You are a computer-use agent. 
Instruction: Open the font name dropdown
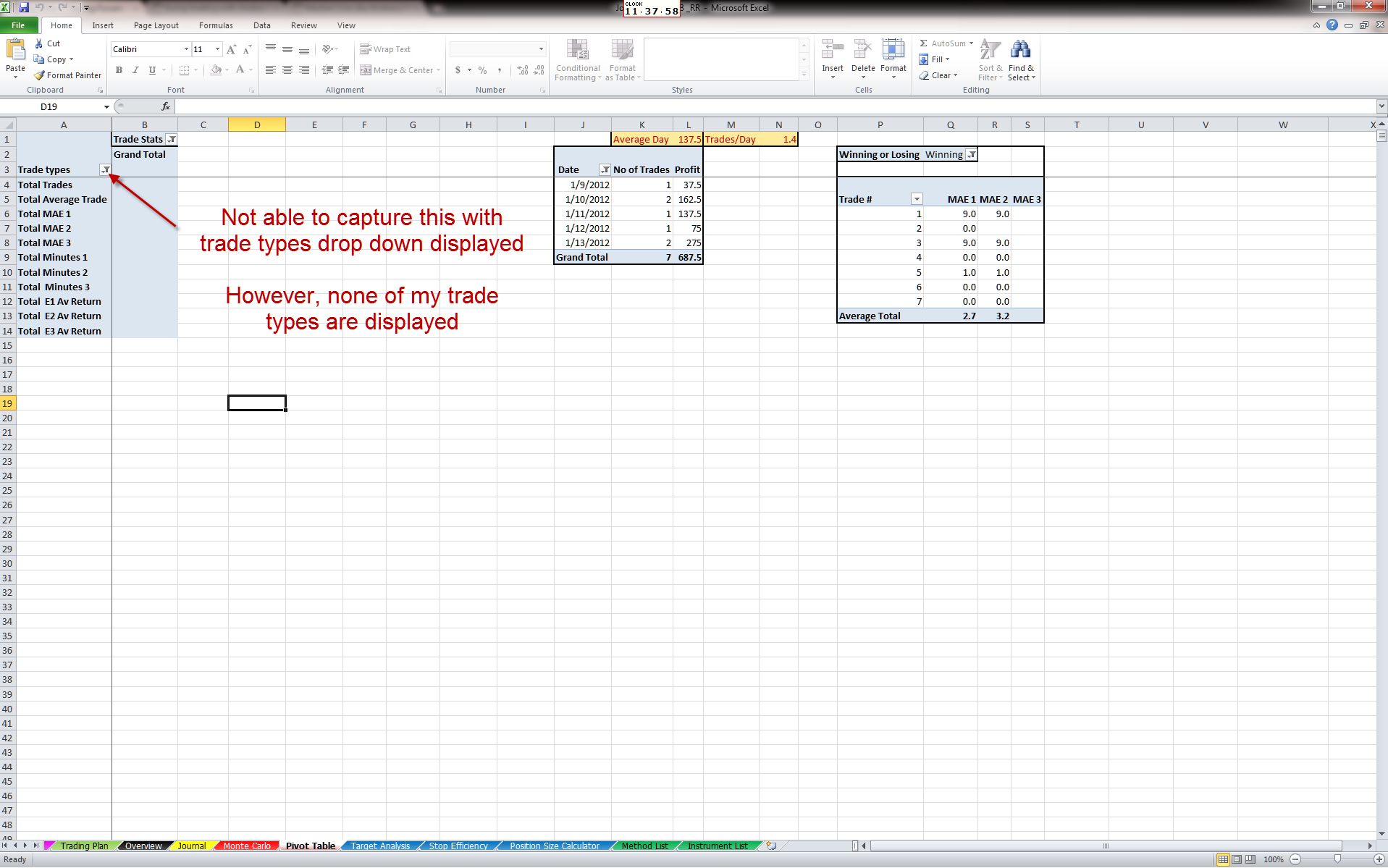coord(186,49)
